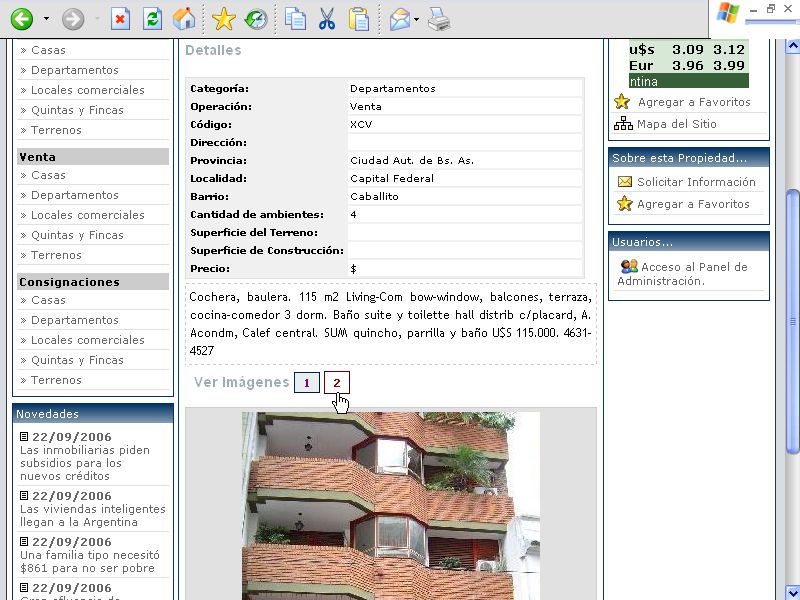Click the Venta section heading in sidebar
Screen dimensions: 800x600
tap(93, 157)
